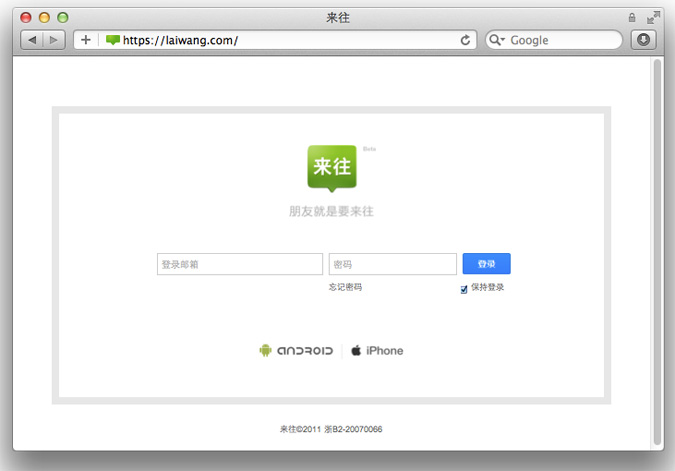Viewport: 675px width, 471px height.
Task: Zoom the window with the green button
Action: tap(63, 17)
